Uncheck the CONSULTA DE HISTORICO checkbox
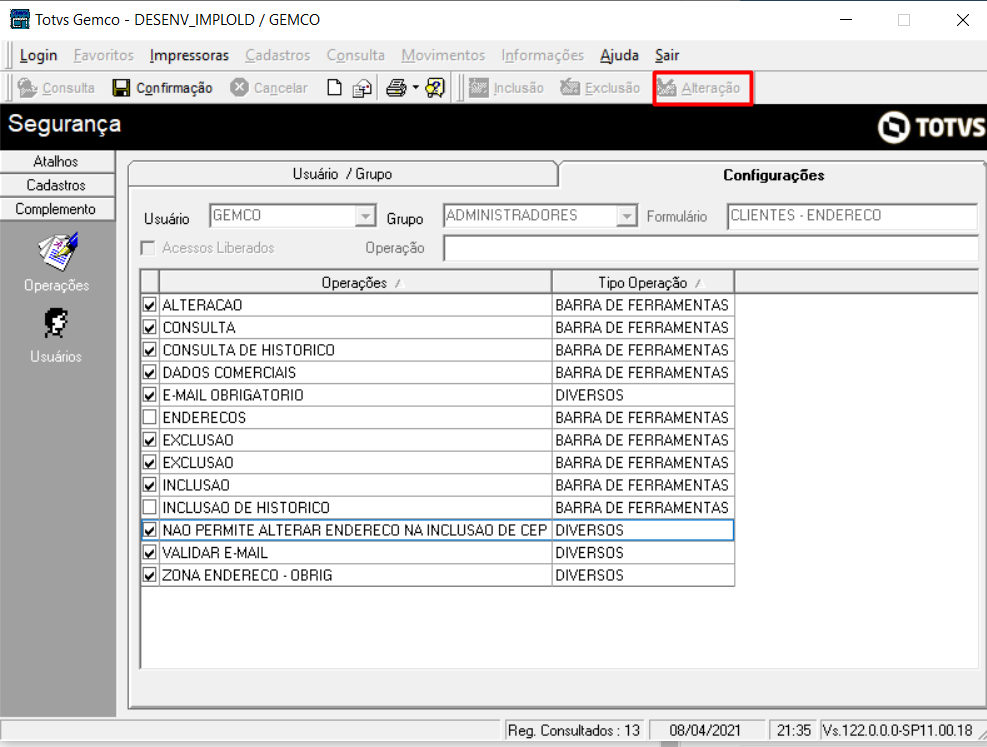Viewport: 987px width, 747px height. coord(149,350)
